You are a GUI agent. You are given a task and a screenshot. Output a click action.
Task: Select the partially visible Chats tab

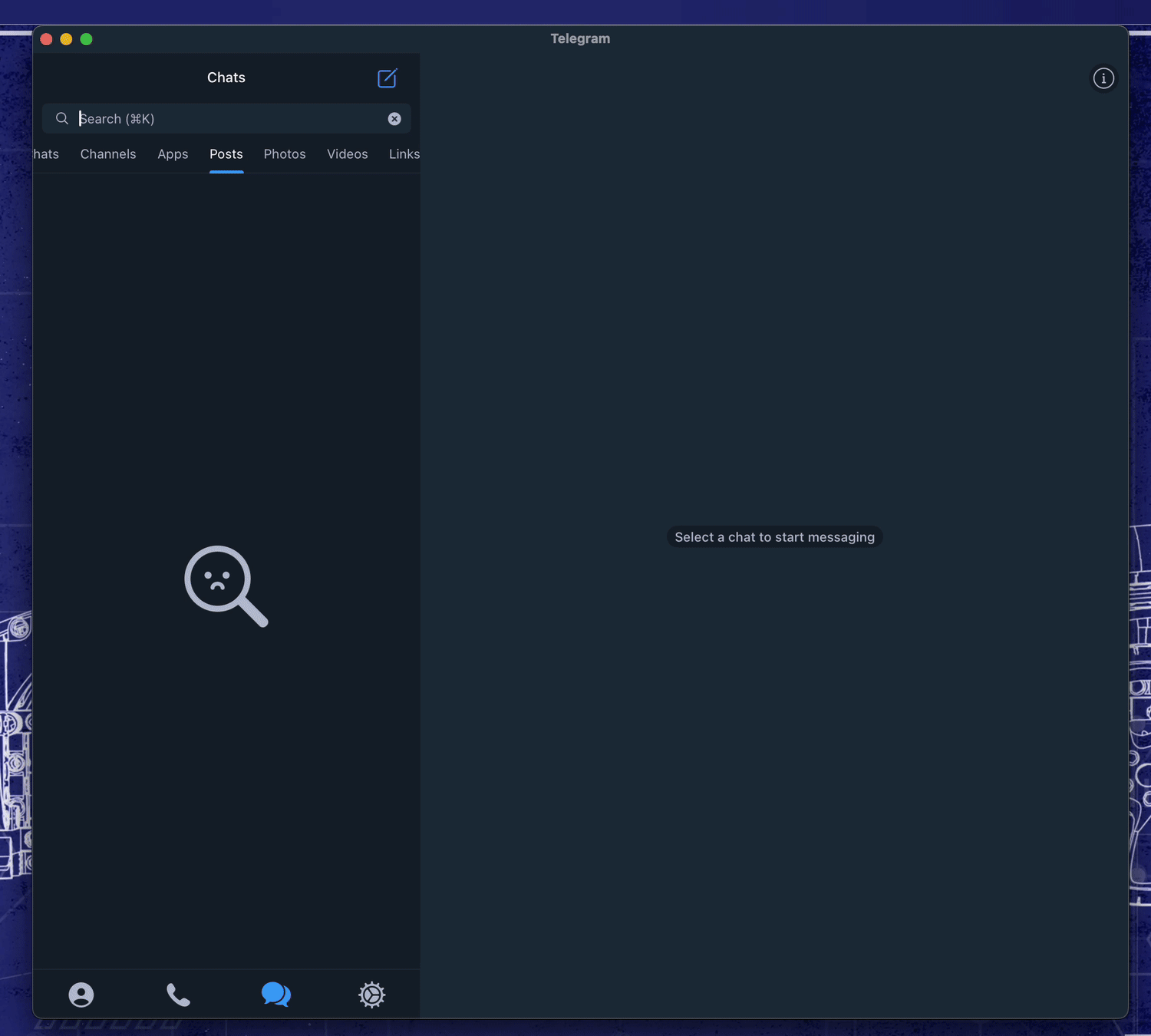pos(46,154)
